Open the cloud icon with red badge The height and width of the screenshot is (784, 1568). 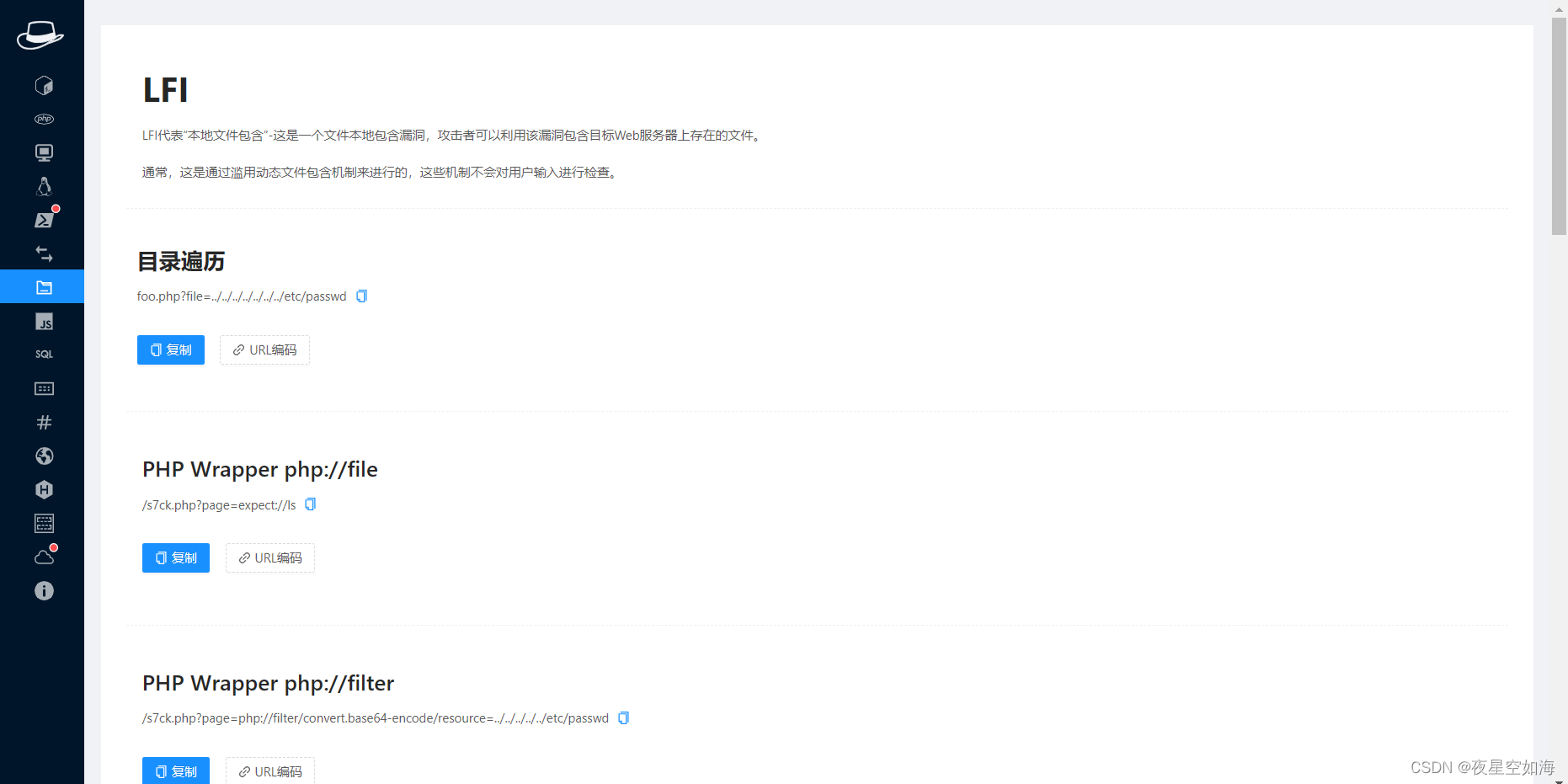click(x=44, y=557)
